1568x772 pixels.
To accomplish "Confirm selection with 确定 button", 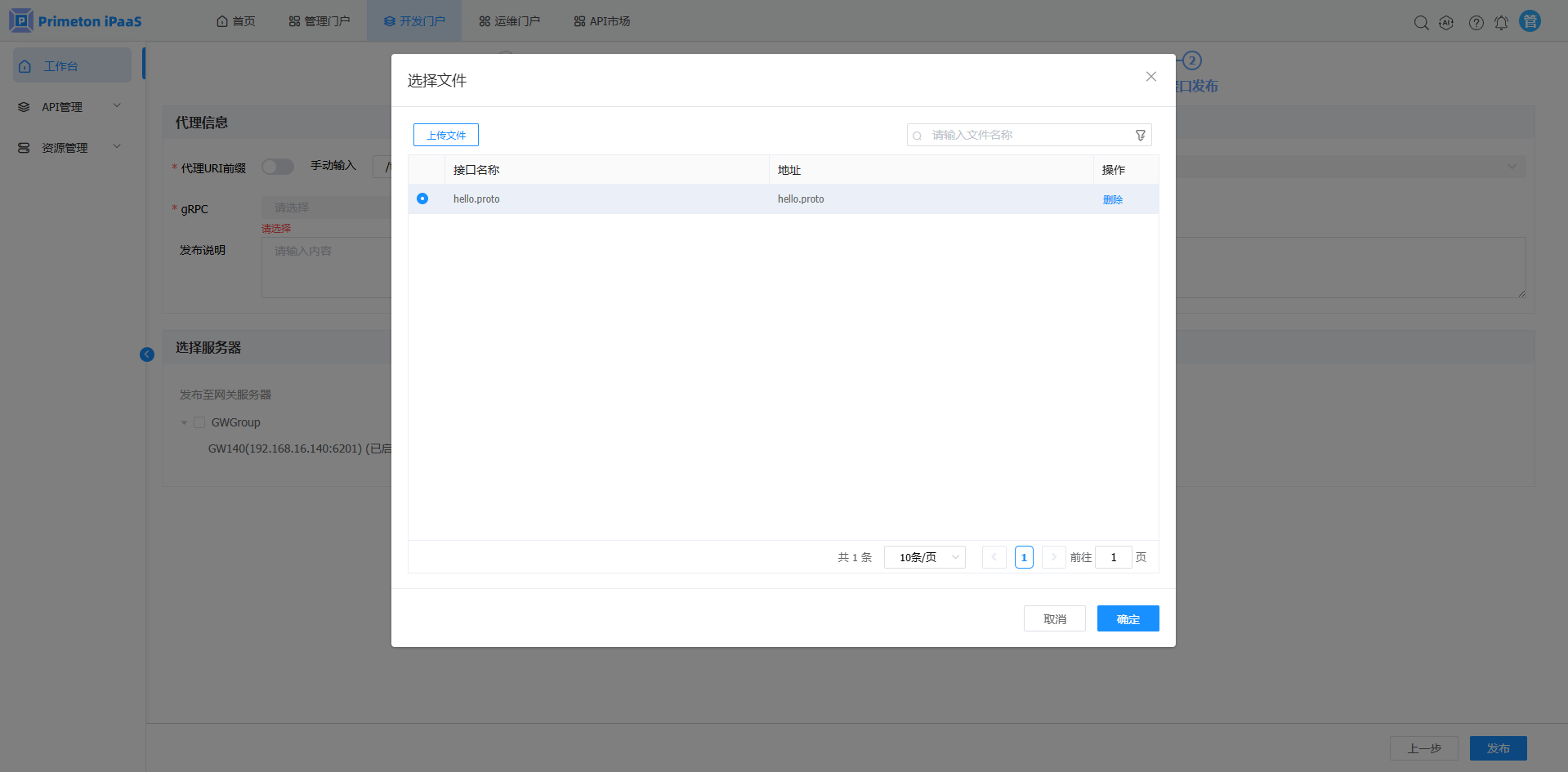I will (x=1128, y=618).
